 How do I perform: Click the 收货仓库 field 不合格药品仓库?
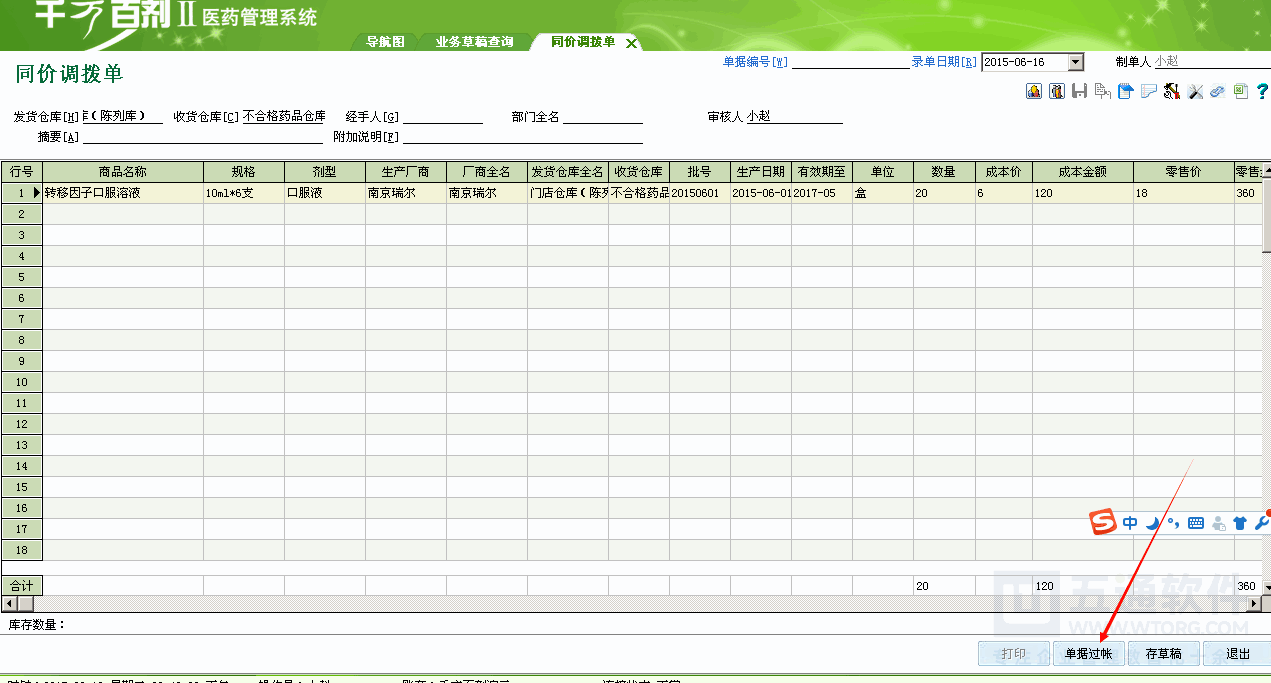pyautogui.click(x=284, y=116)
